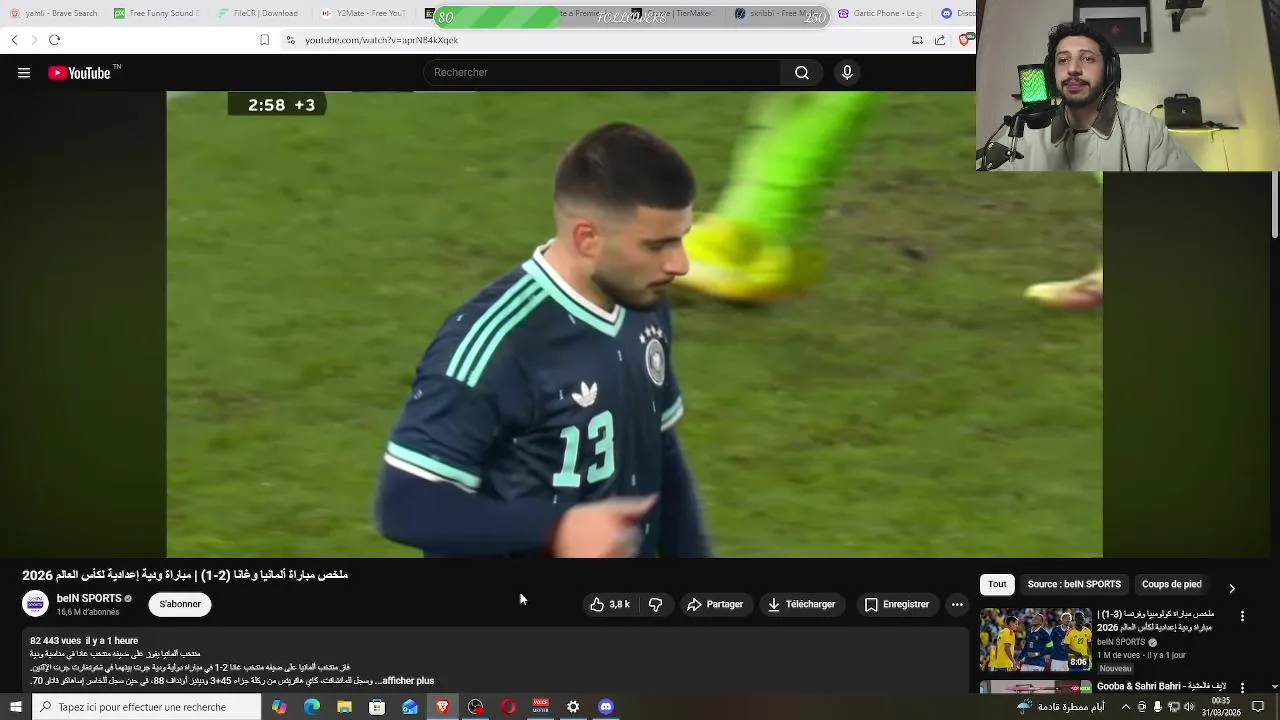Open the Voicemeeter taskbar icon
1280x720 pixels.
[x=541, y=707]
